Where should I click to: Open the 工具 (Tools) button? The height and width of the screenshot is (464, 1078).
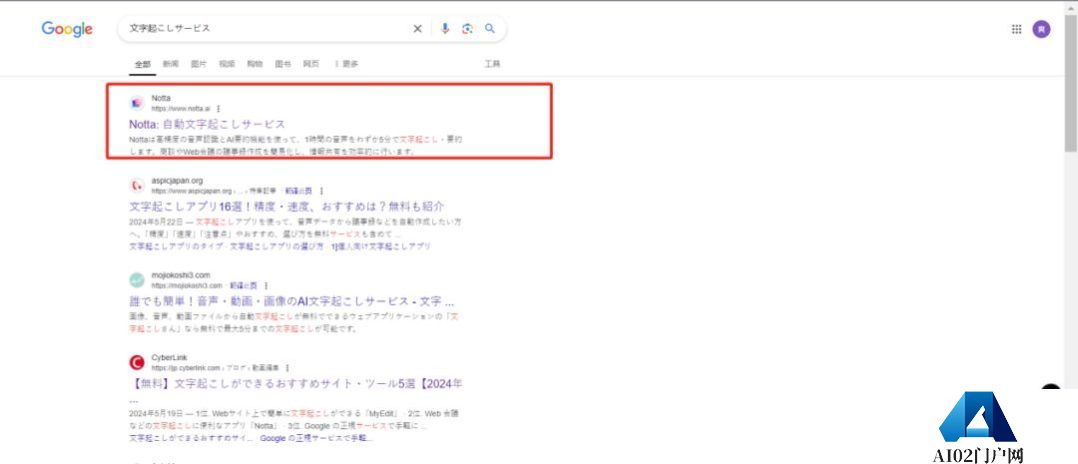492,64
